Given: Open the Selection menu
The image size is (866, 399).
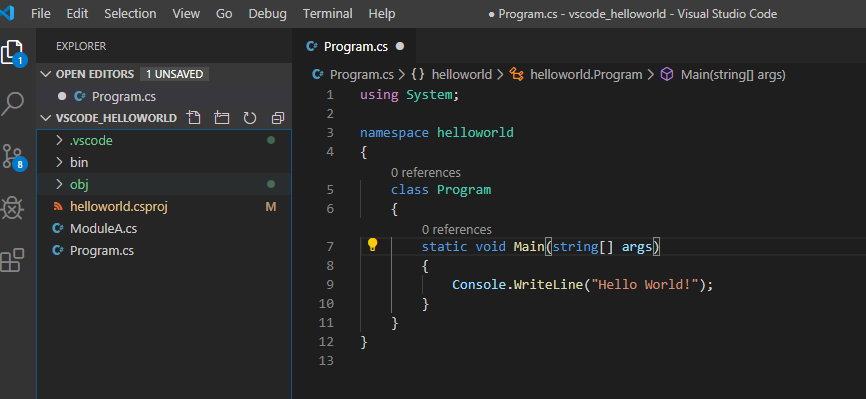Looking at the screenshot, I should point(130,14).
